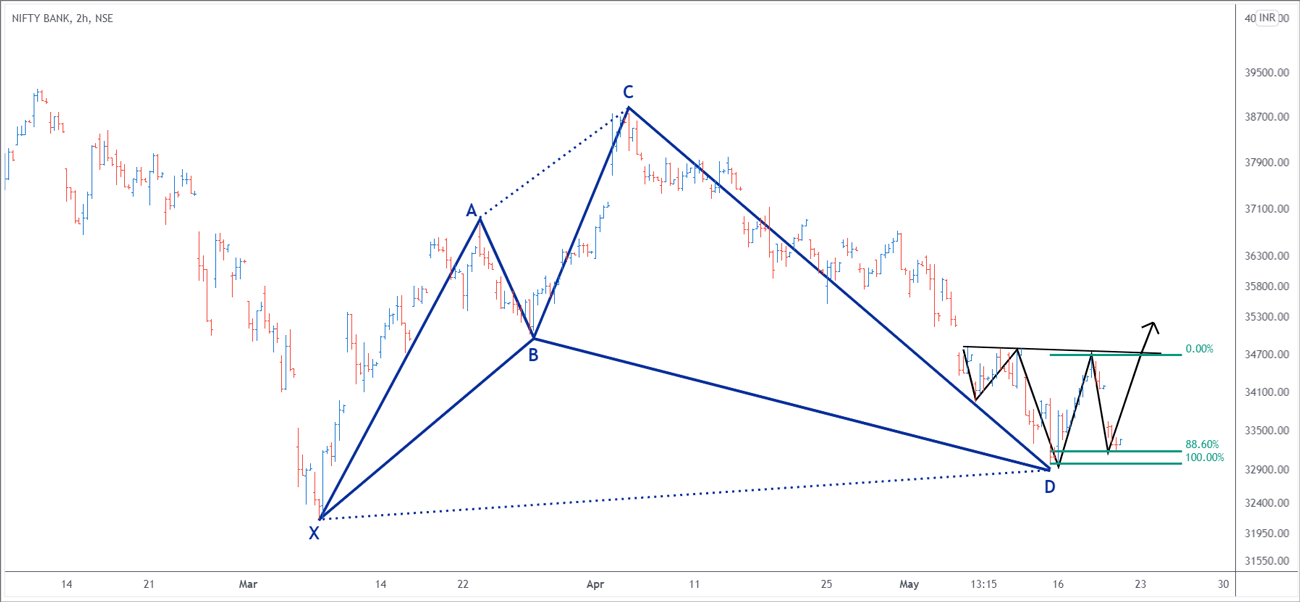This screenshot has height=602, width=1300.
Task: Select the 34100.00 price axis label
Action: tap(1265, 392)
